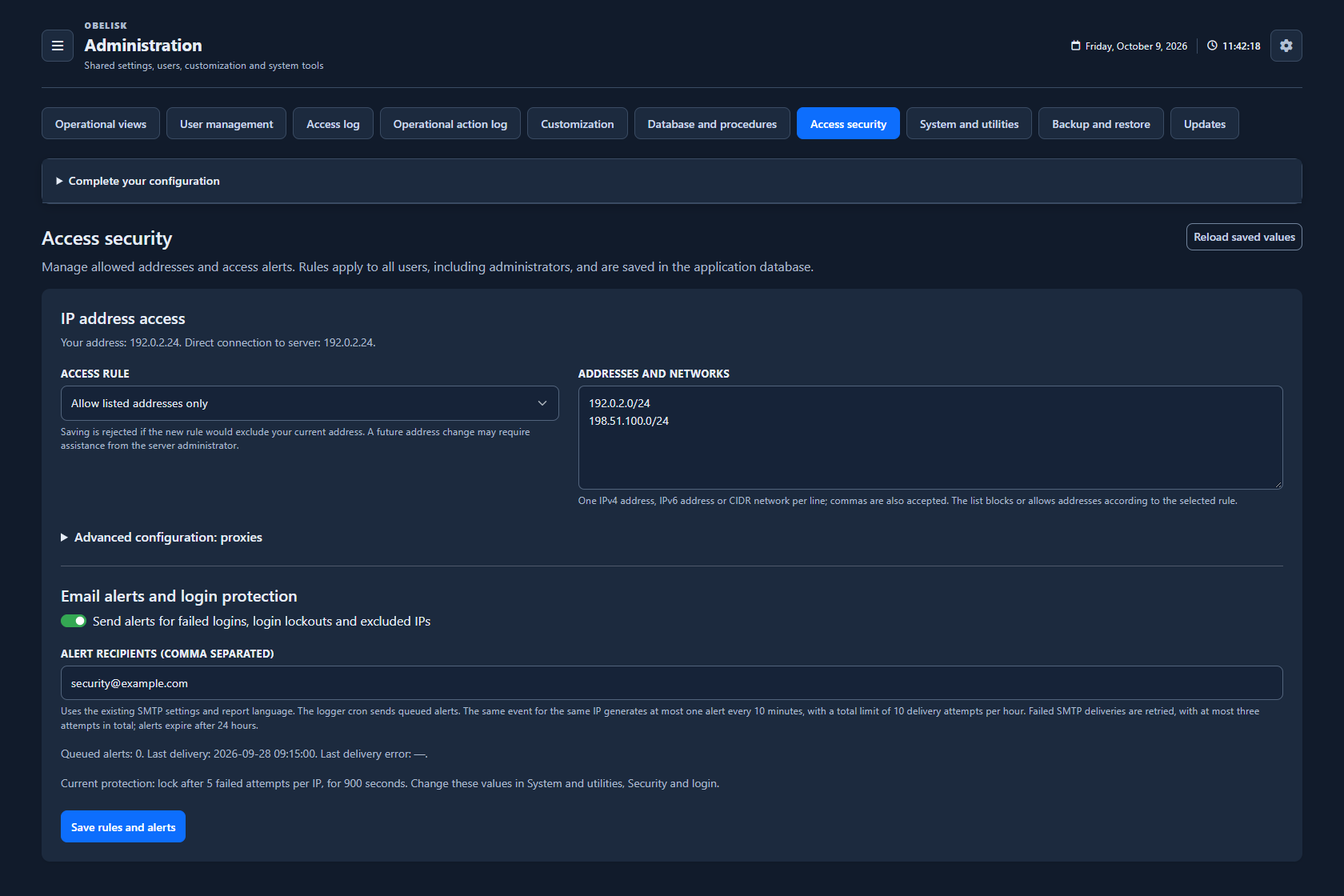The height and width of the screenshot is (896, 1344).
Task: Select the Access security tab
Action: [848, 123]
